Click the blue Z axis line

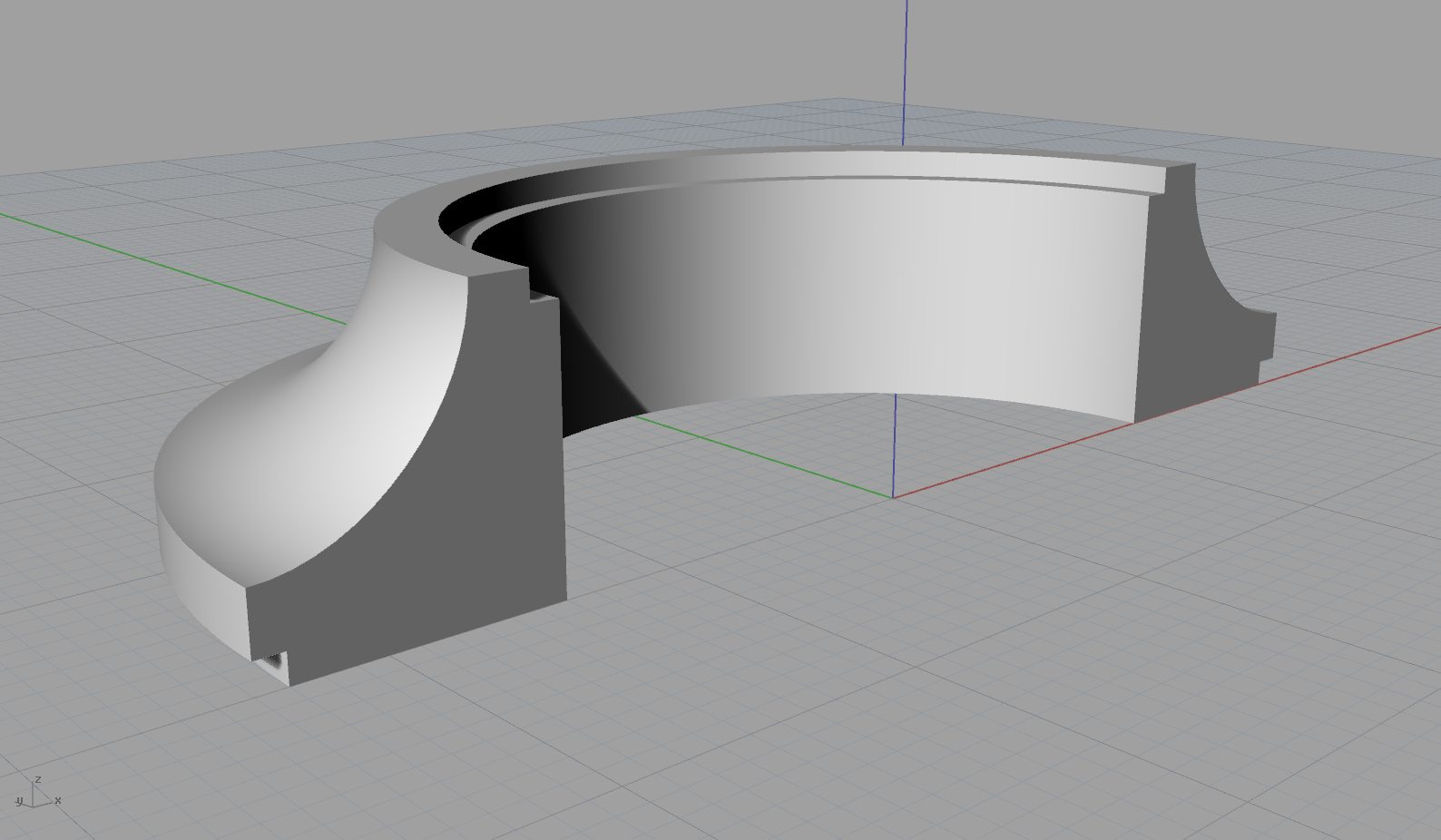(x=905, y=73)
